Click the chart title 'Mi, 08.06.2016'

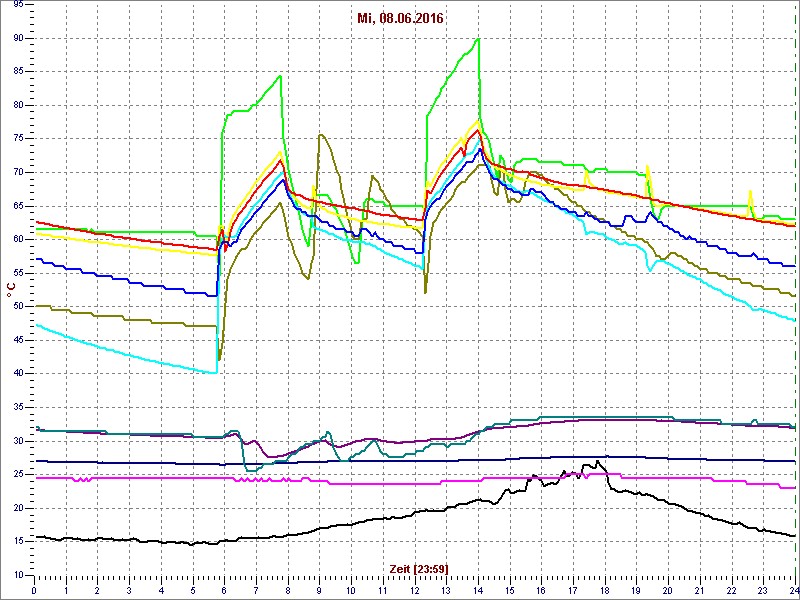[401, 19]
